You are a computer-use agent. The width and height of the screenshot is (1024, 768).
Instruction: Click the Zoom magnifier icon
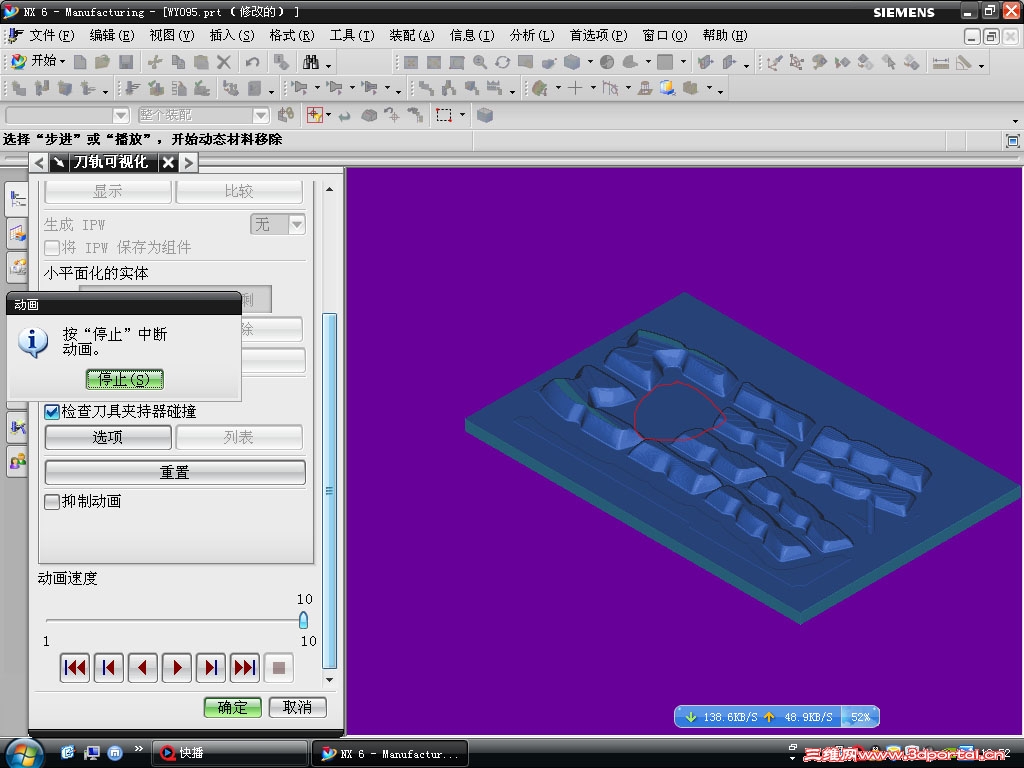click(480, 62)
